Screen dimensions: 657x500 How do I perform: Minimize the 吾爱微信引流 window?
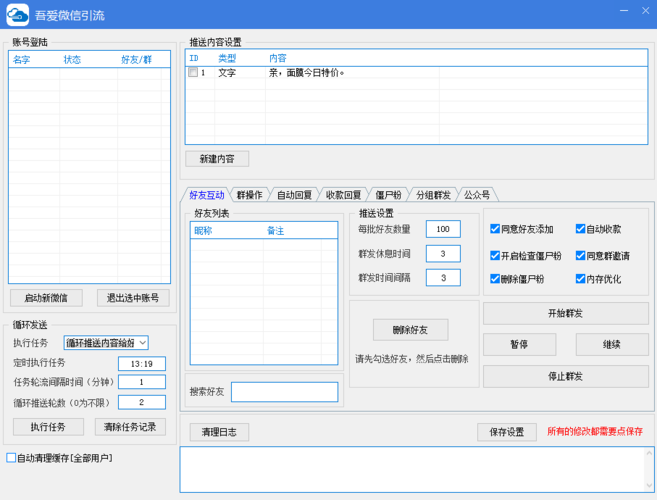(x=624, y=10)
